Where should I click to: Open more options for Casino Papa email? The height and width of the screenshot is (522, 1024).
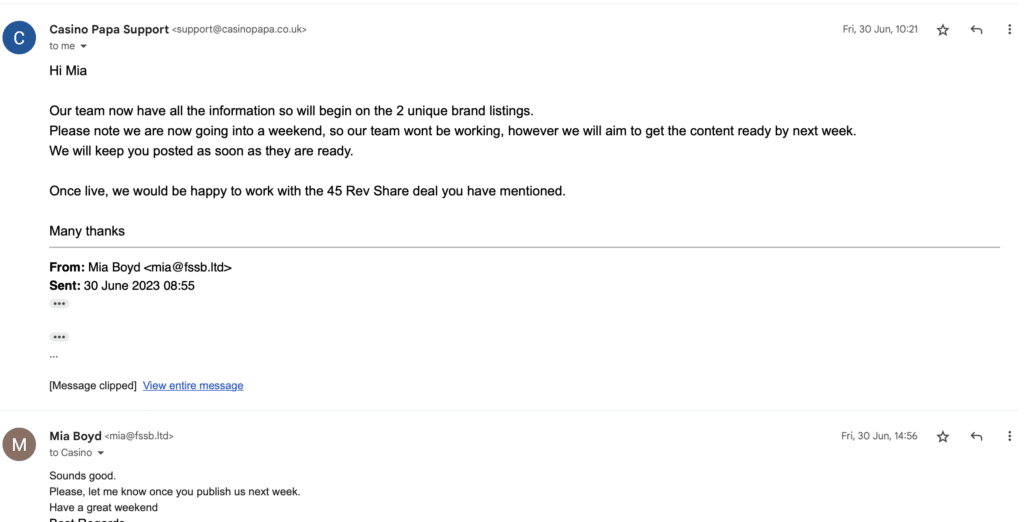[x=1010, y=29]
